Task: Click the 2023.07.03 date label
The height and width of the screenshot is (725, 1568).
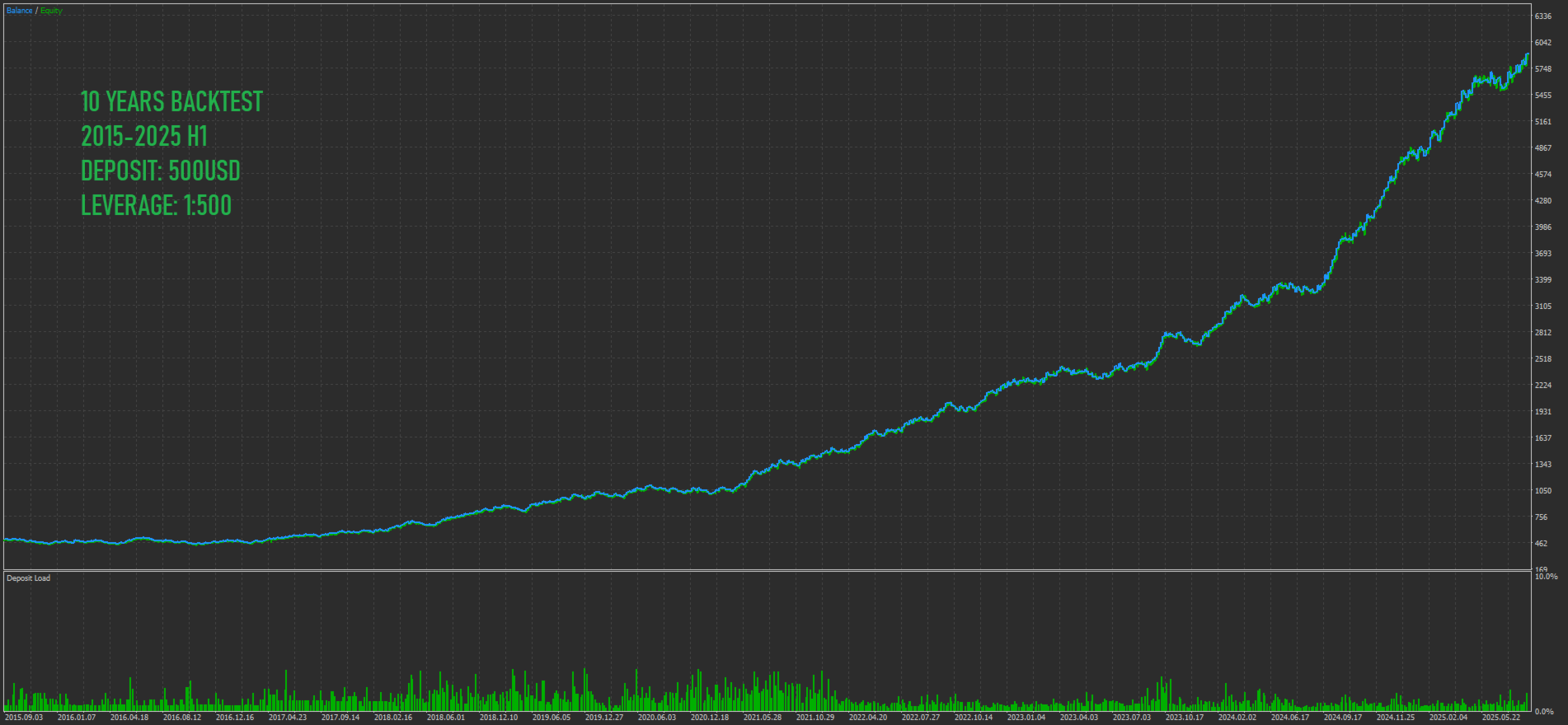Action: [x=1132, y=718]
